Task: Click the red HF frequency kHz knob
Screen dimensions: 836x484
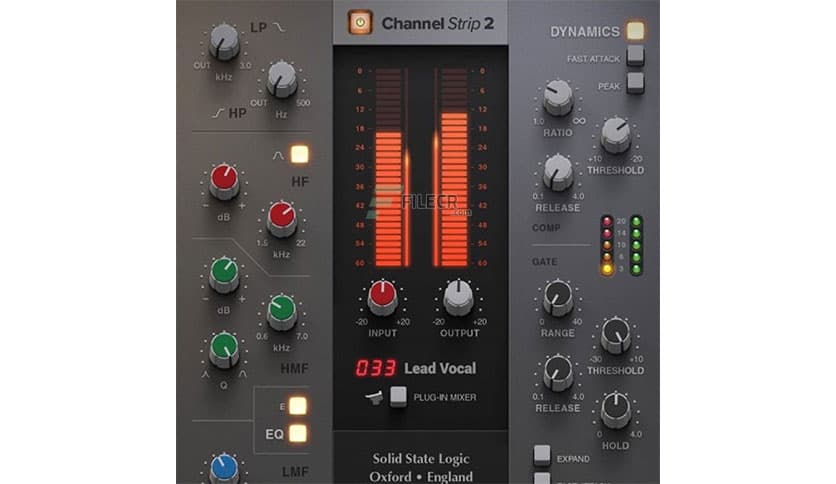Action: click(281, 219)
